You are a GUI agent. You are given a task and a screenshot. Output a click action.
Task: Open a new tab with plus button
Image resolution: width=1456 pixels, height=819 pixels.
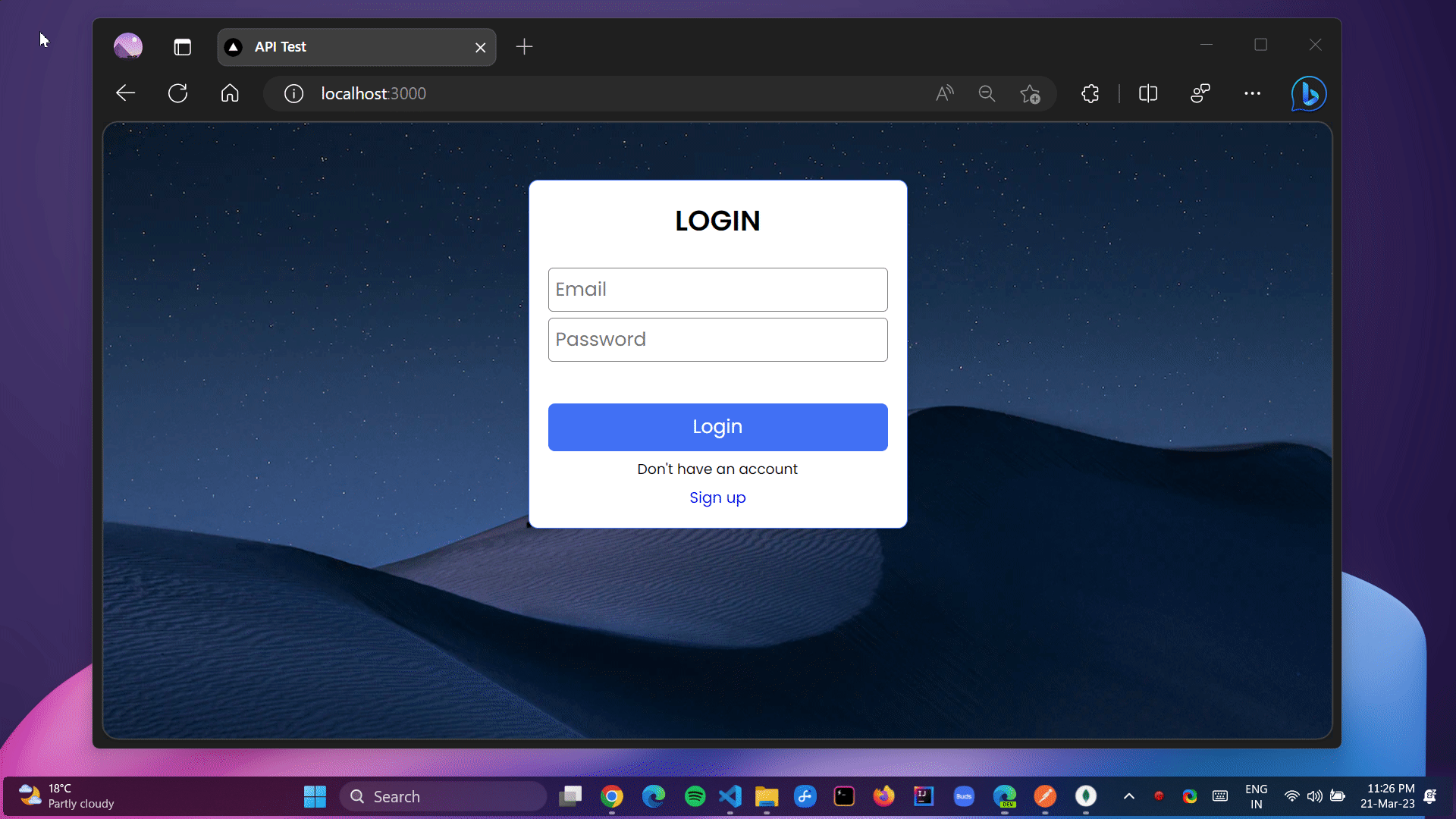point(524,47)
